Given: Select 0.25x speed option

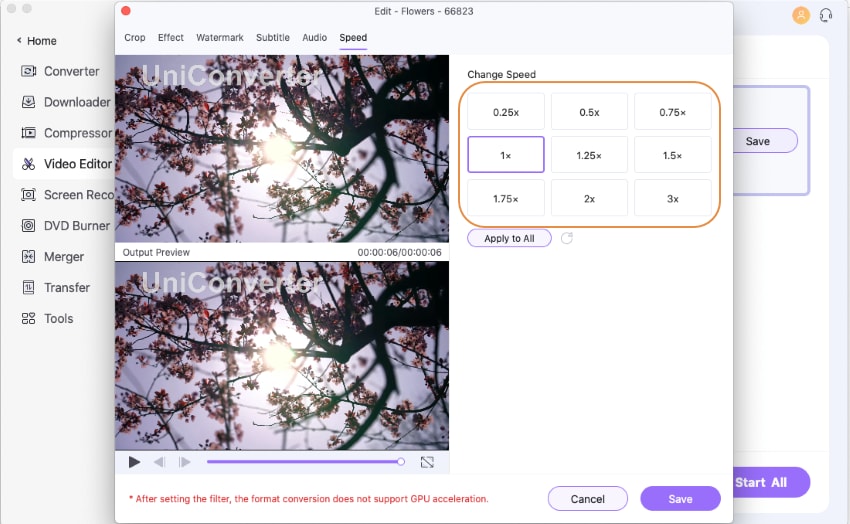Looking at the screenshot, I should pos(506,112).
